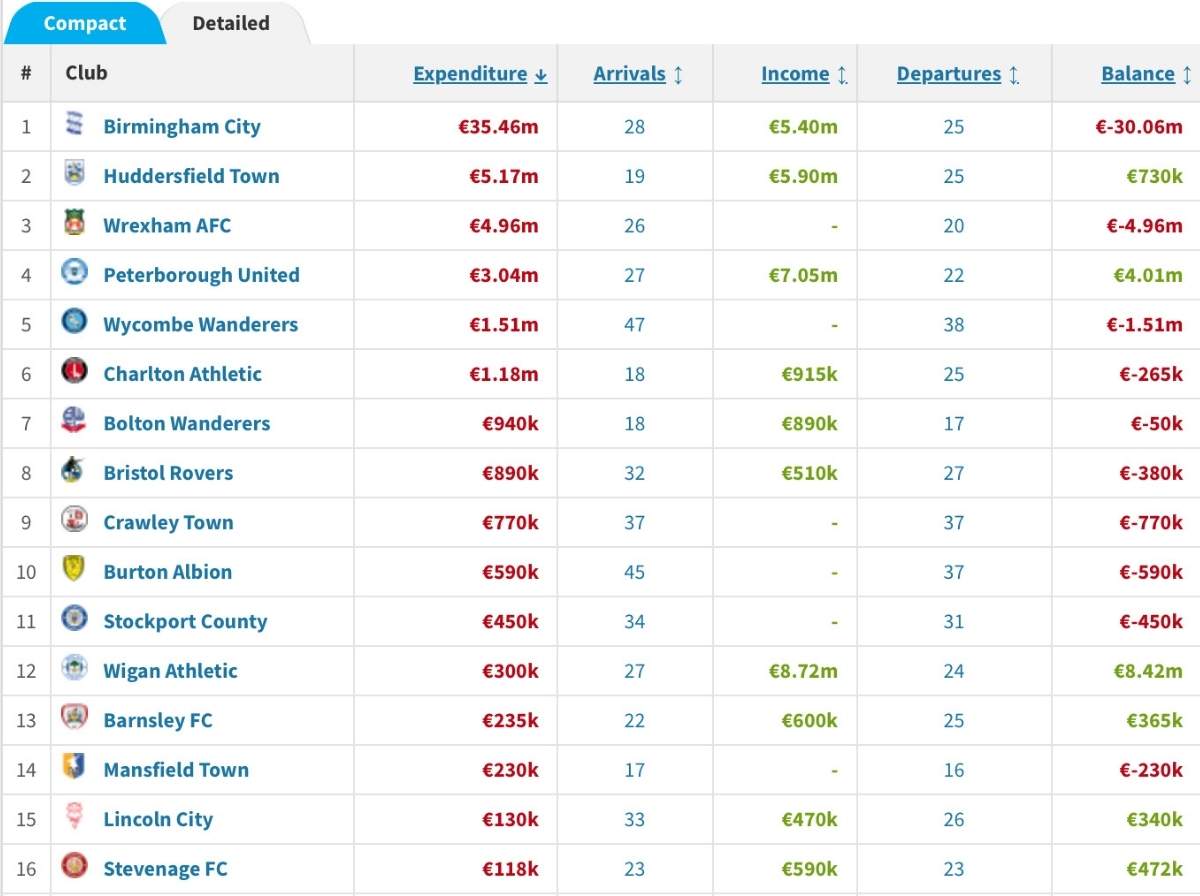The image size is (1200, 896).
Task: Click Stockport County's €-450k balance
Action: click(x=1151, y=622)
